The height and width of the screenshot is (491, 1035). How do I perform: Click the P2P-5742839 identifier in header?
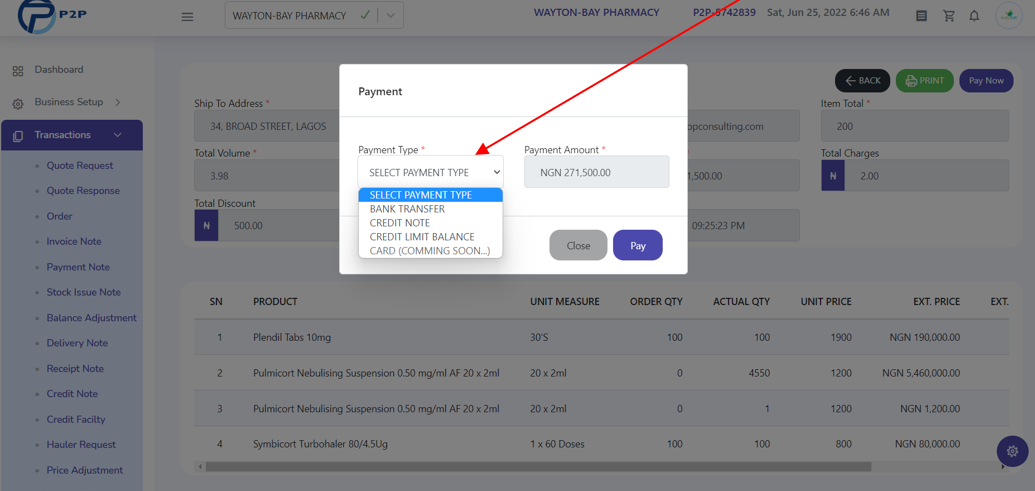724,13
